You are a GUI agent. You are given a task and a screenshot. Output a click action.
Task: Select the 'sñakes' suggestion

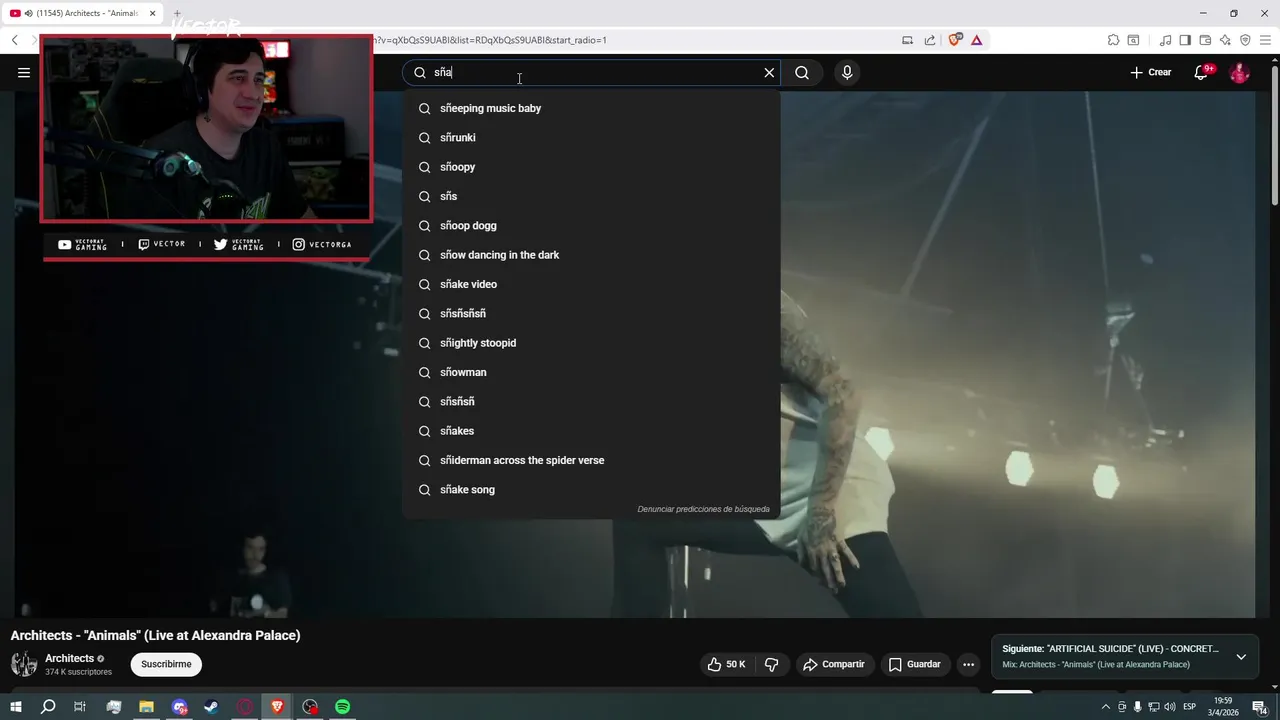591,431
